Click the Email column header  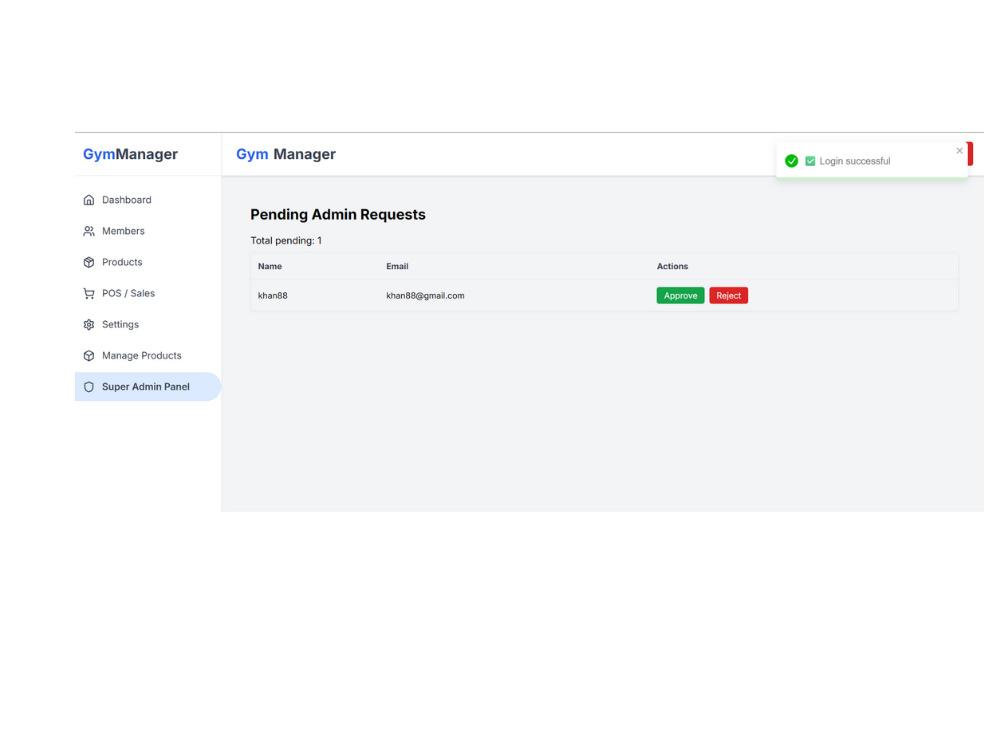click(x=397, y=267)
